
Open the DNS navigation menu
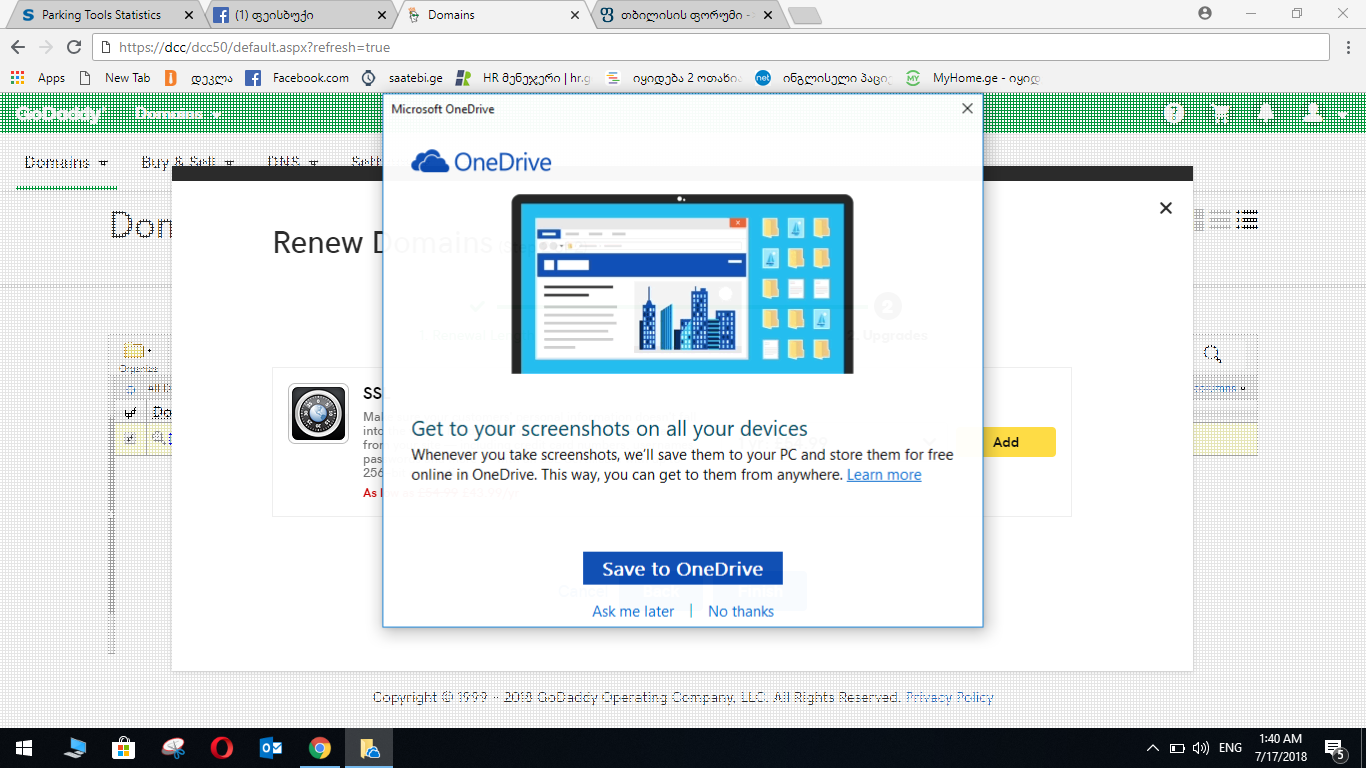pos(292,162)
